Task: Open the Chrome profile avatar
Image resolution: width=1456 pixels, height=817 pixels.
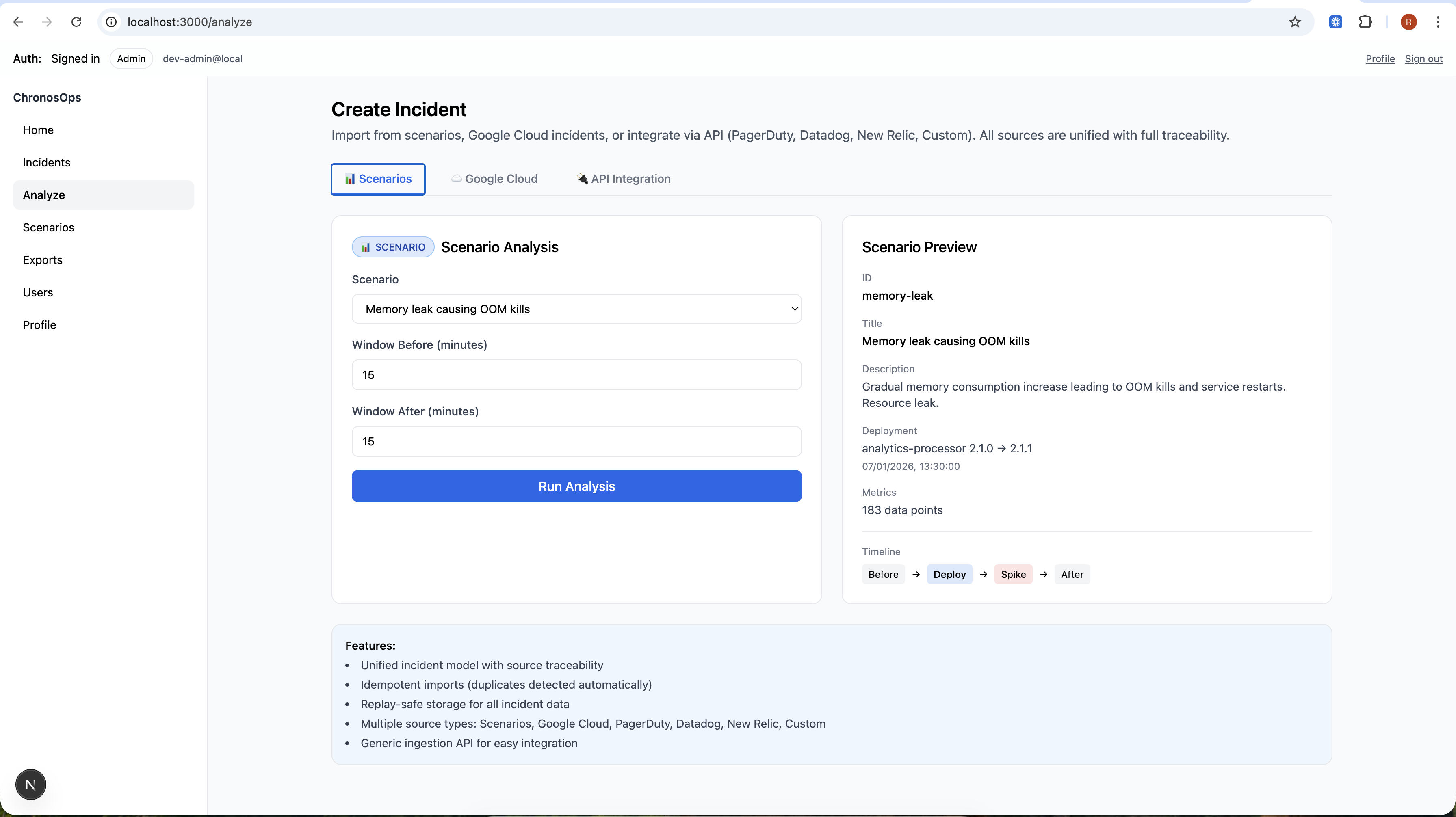Action: pos(1408,22)
